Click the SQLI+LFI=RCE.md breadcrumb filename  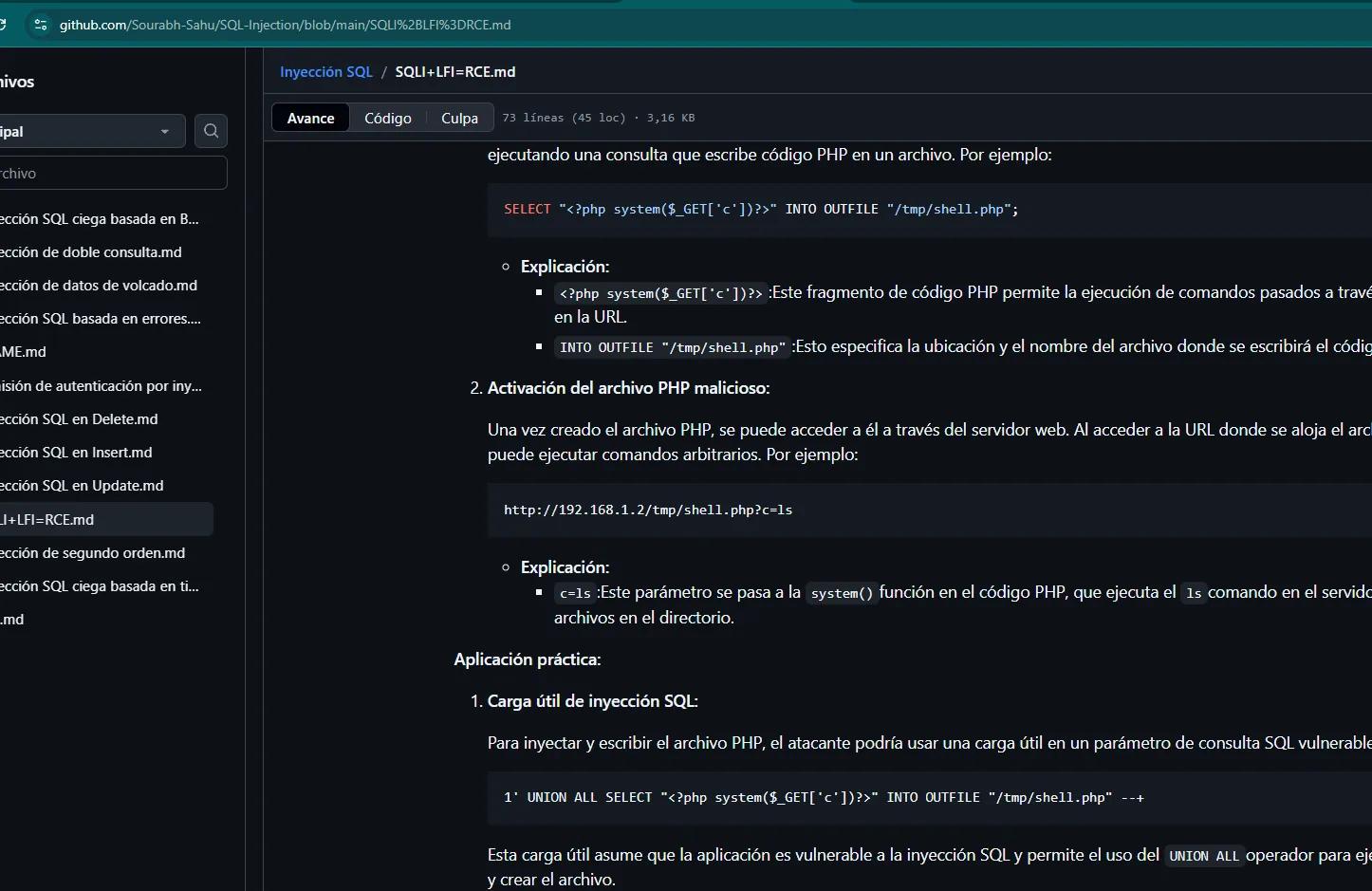[x=455, y=72]
